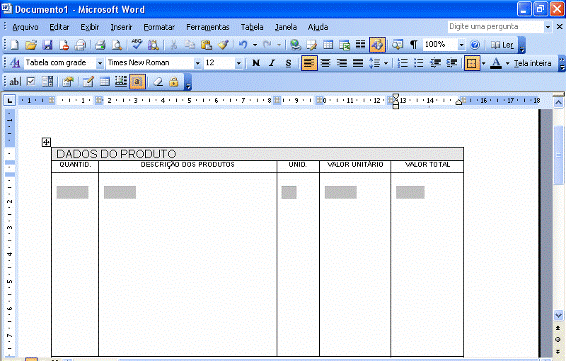Expand the font size dropdown
This screenshot has width=566, height=361.
click(x=239, y=63)
